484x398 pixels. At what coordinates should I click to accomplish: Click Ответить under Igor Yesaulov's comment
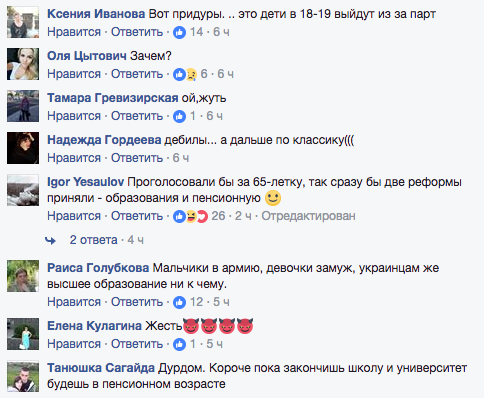(x=137, y=216)
